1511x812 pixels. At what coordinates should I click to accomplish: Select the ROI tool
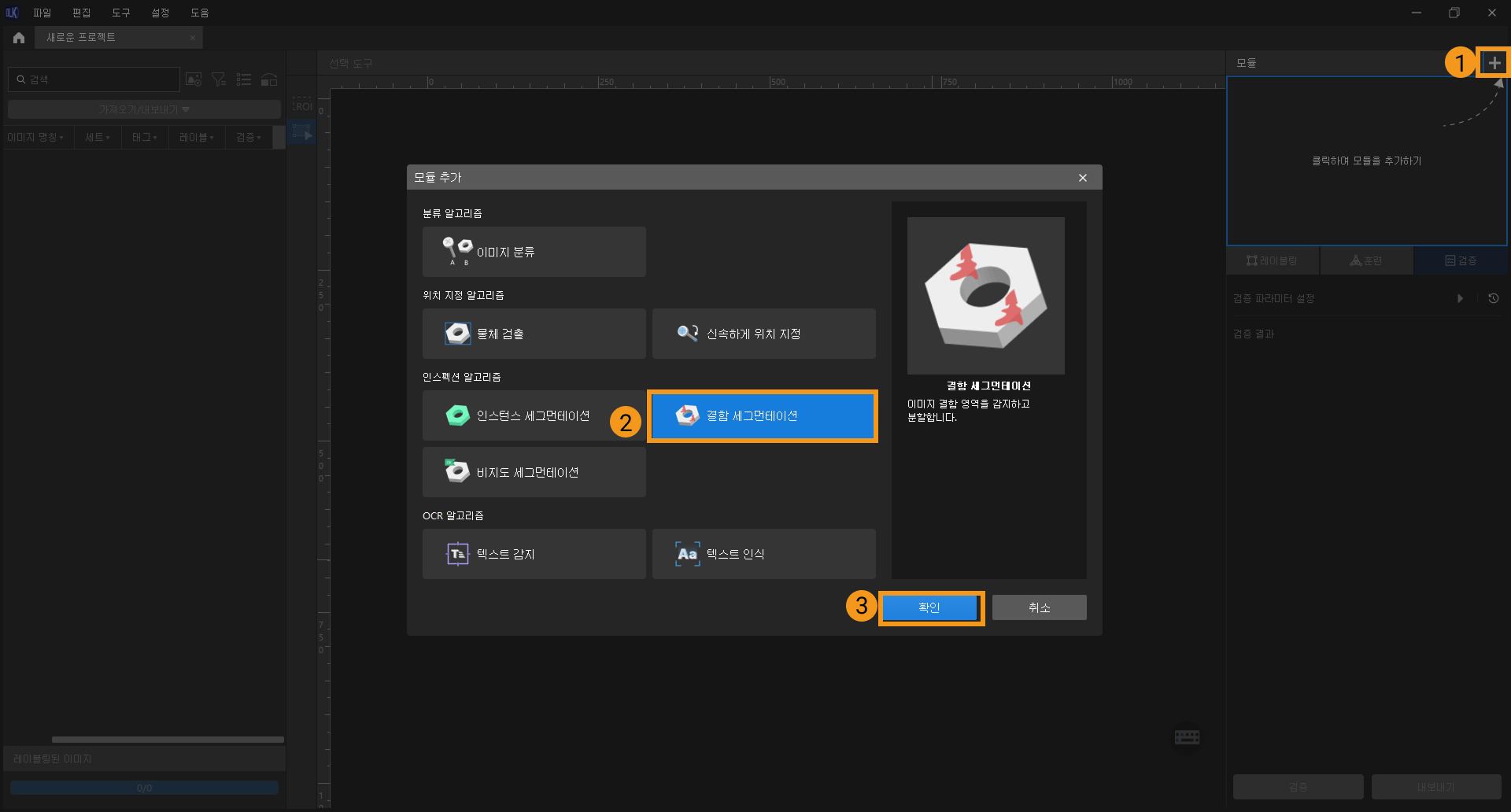[x=302, y=105]
